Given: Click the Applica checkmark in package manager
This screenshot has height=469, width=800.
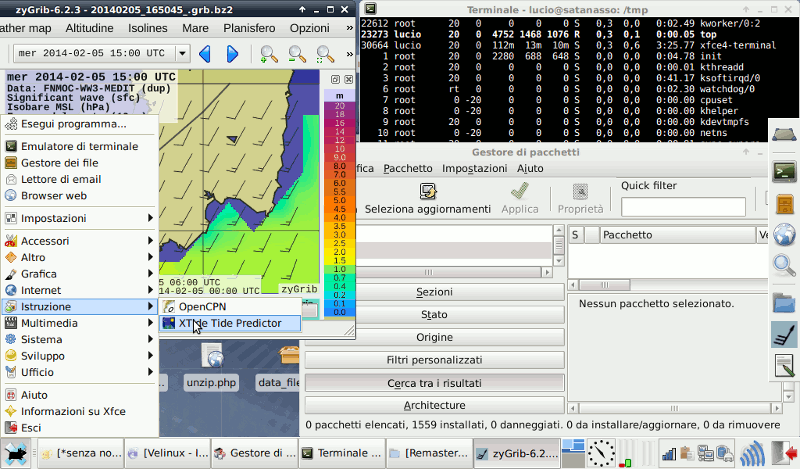Looking at the screenshot, I should 519,199.
